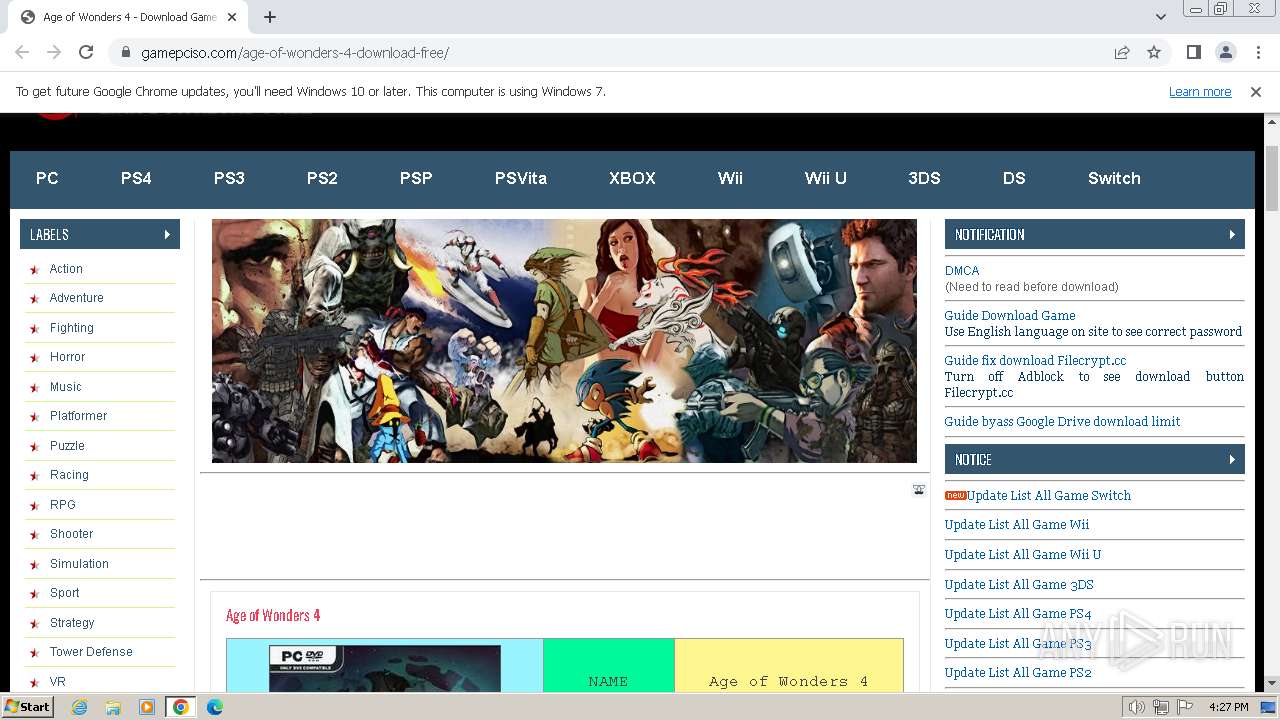
Task: Open Microsoft Edge from taskbar
Action: (x=214, y=707)
